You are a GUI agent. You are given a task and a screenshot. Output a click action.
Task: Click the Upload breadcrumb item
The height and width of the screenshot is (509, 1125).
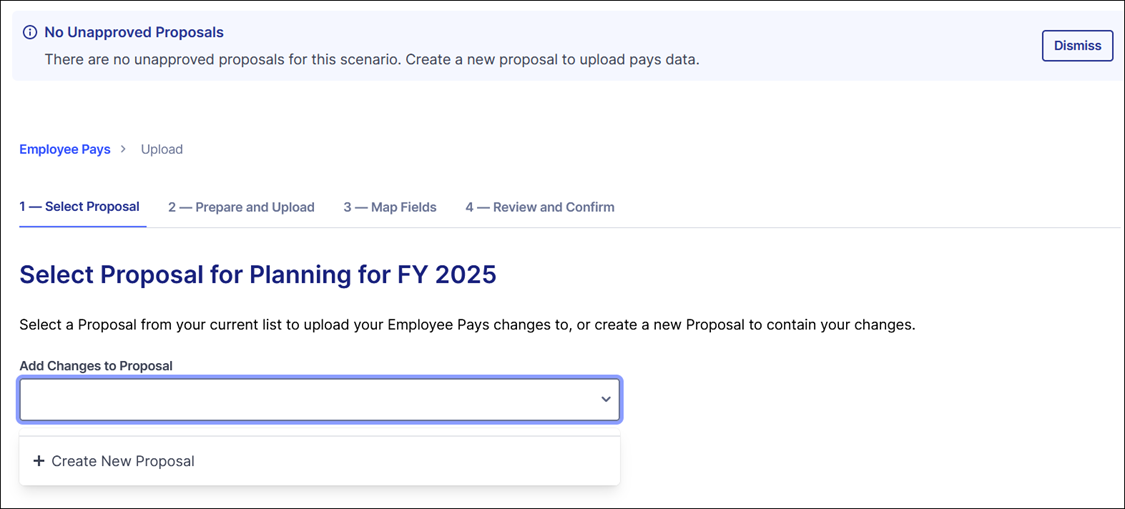click(x=162, y=149)
